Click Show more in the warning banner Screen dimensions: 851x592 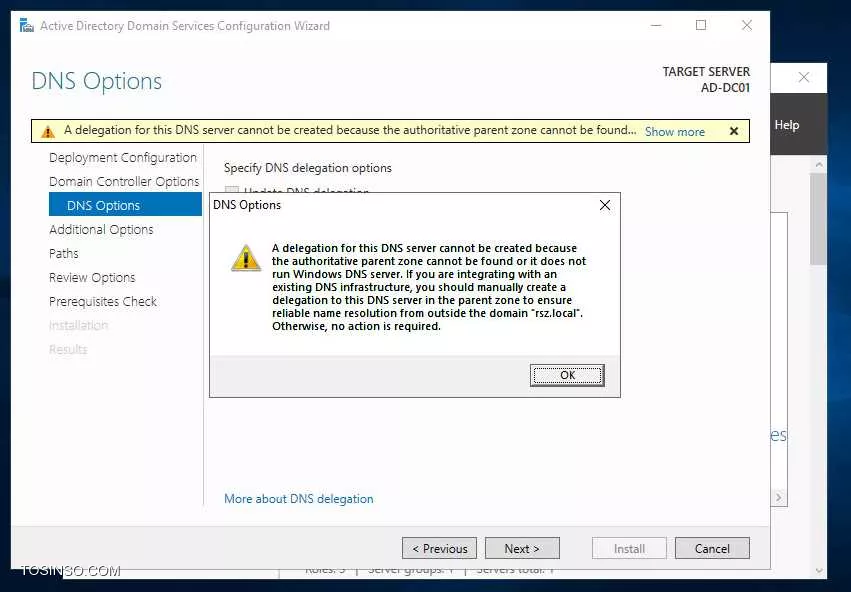(x=675, y=131)
